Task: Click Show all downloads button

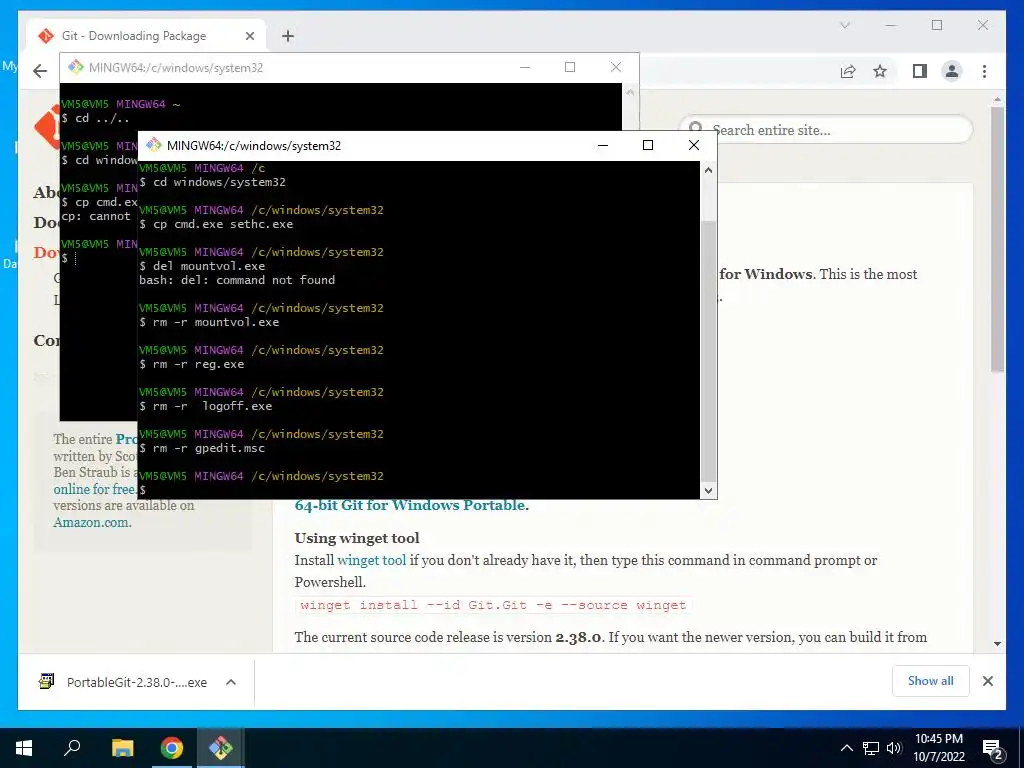Action: pos(931,681)
